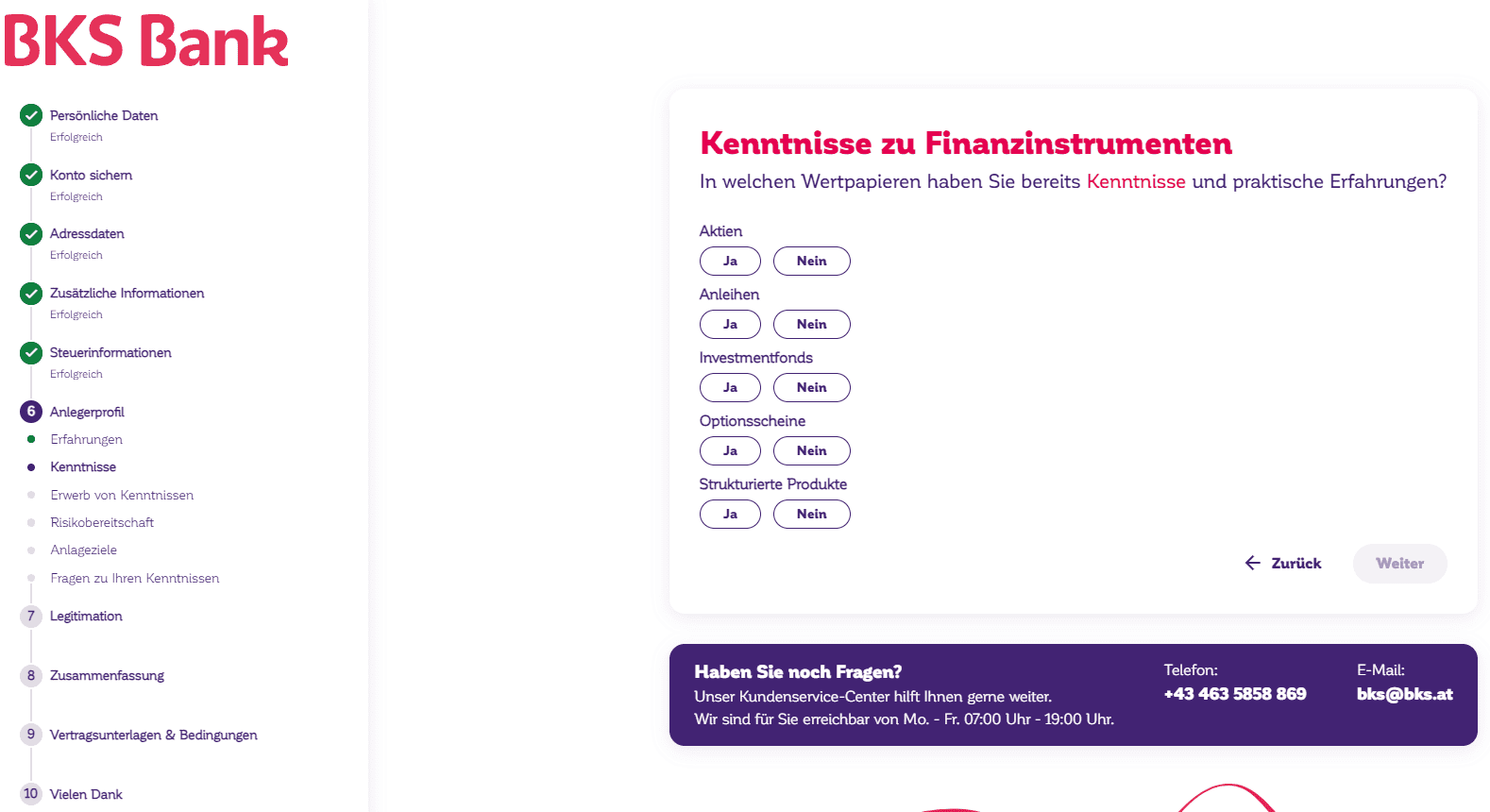Click the green checkmark beside Konto sichern
Image resolution: width=1490 pixels, height=812 pixels.
[31, 175]
